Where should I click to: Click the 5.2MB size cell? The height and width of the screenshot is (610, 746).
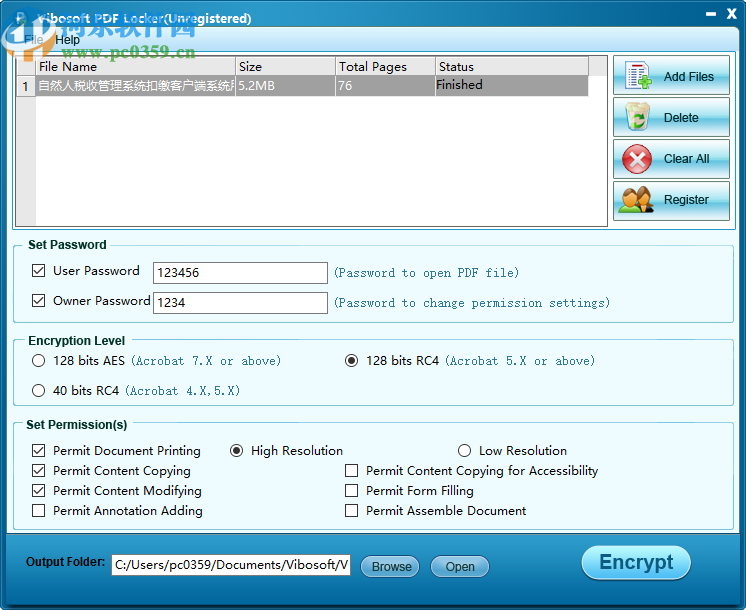click(x=285, y=86)
